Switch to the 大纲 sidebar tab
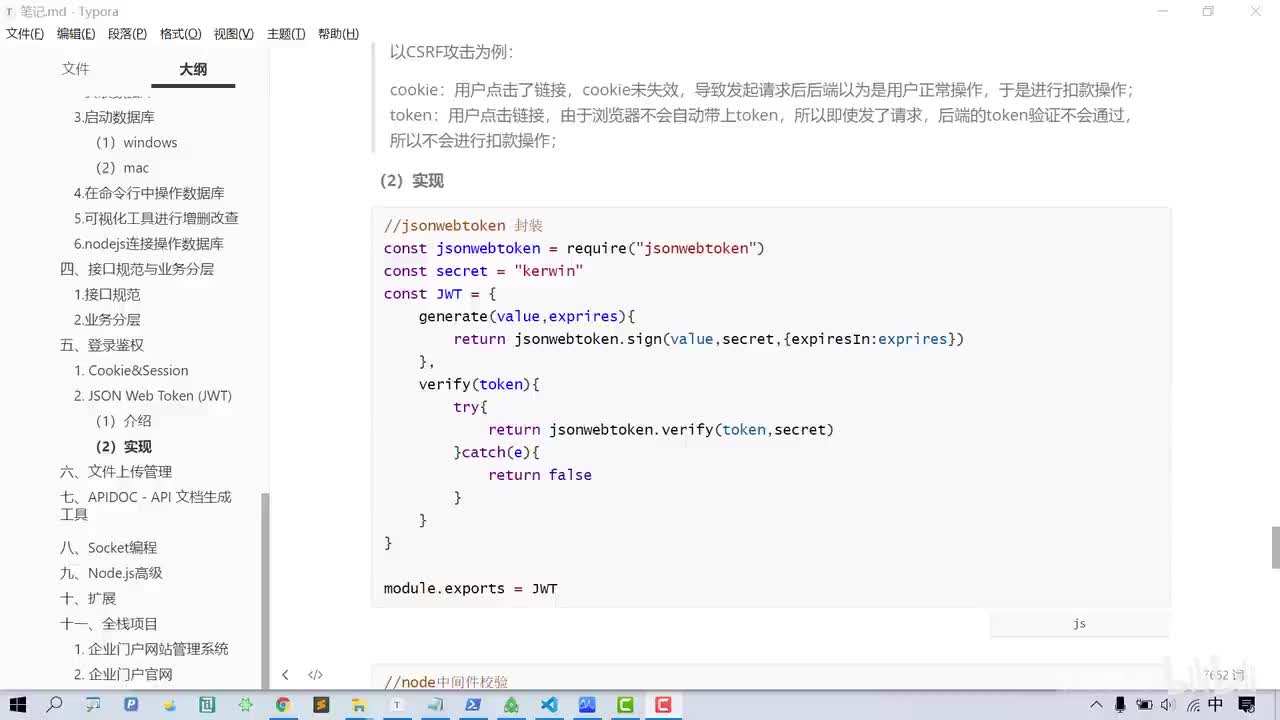This screenshot has height=720, width=1280. (x=193, y=69)
